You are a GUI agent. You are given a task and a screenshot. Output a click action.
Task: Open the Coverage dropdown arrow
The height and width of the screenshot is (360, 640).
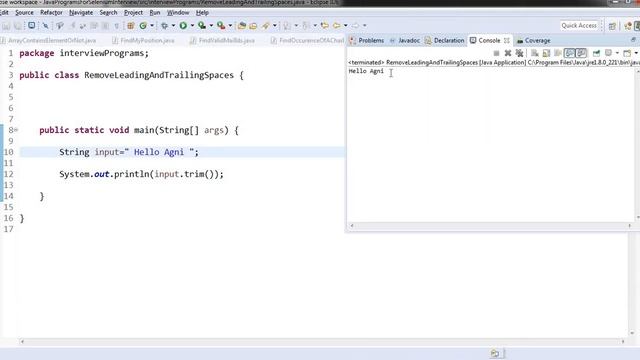[211, 26]
